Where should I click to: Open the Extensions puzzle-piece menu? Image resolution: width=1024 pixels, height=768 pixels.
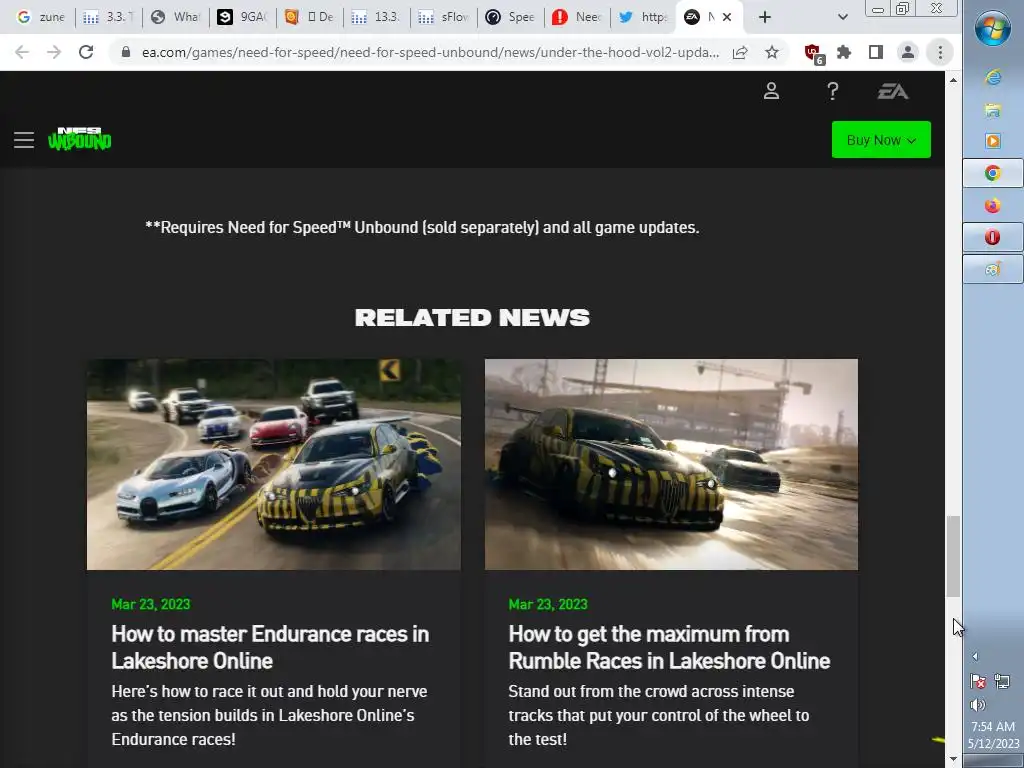pyautogui.click(x=844, y=52)
